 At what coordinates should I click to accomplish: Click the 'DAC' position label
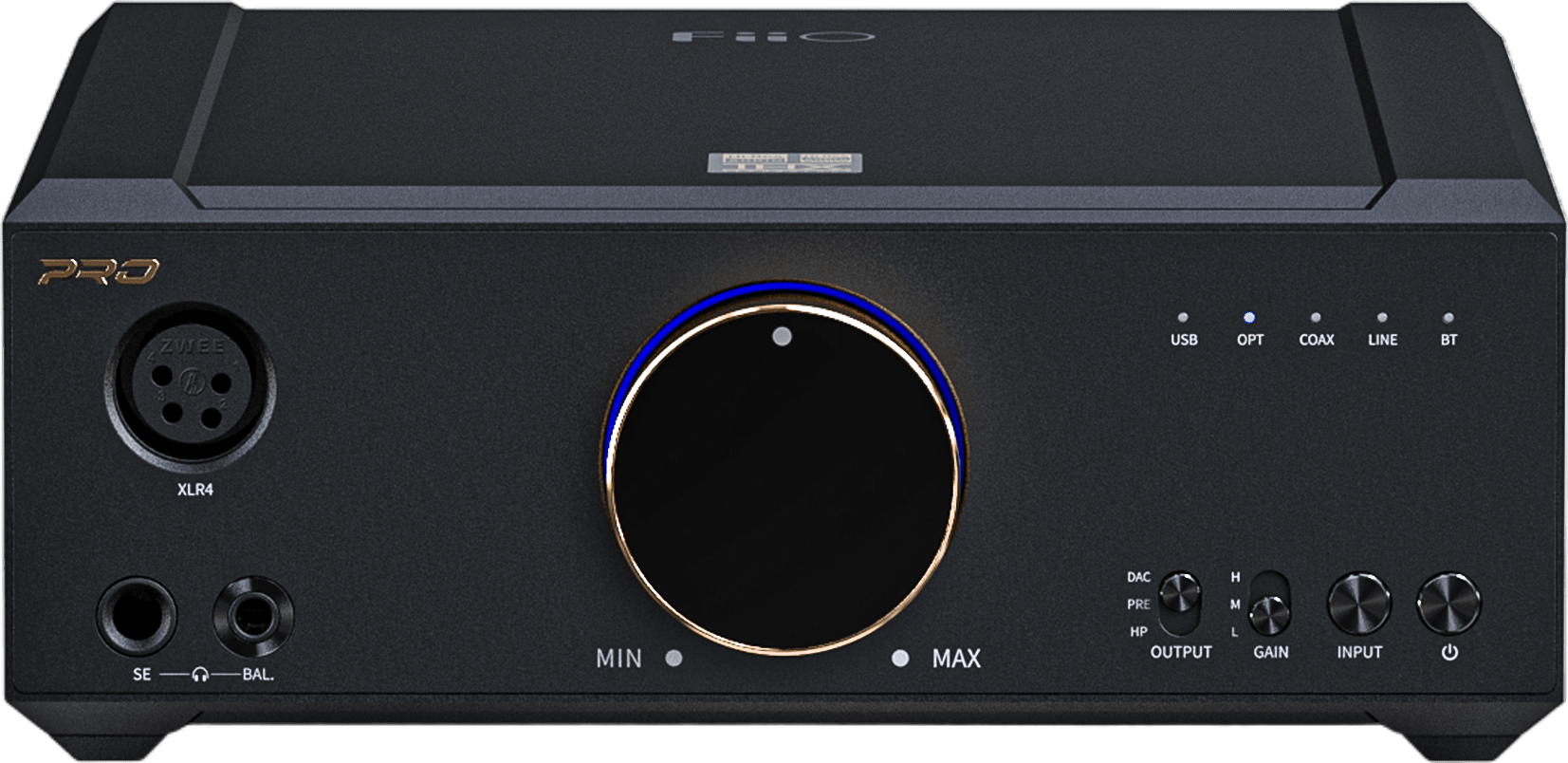coord(1138,577)
